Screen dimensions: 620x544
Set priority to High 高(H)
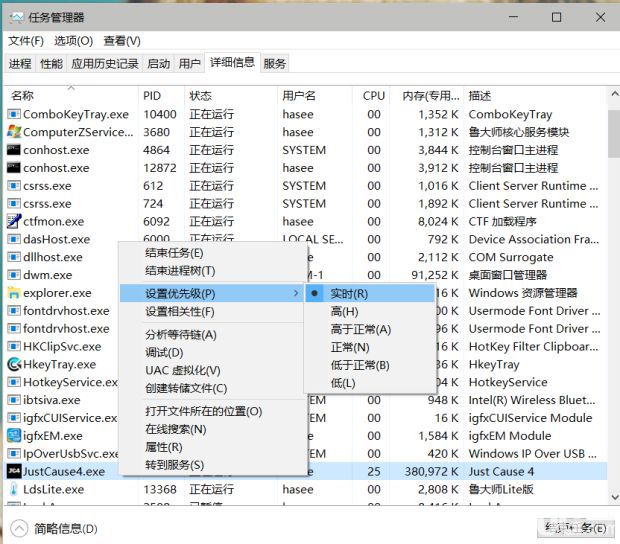[x=370, y=312]
